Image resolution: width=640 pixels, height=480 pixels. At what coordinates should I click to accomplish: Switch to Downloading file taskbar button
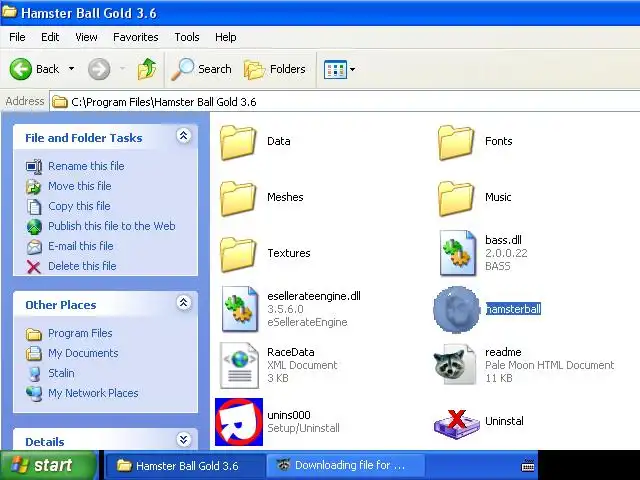[346, 465]
